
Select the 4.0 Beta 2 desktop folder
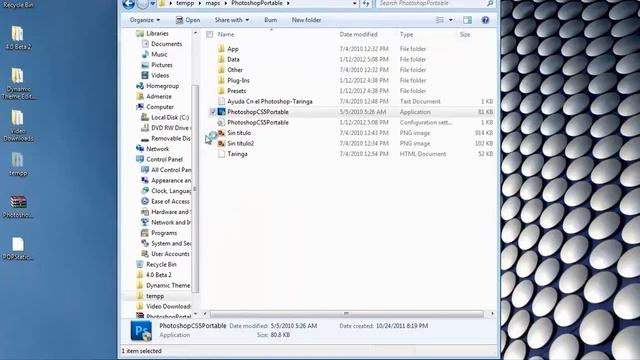pyautogui.click(x=17, y=38)
